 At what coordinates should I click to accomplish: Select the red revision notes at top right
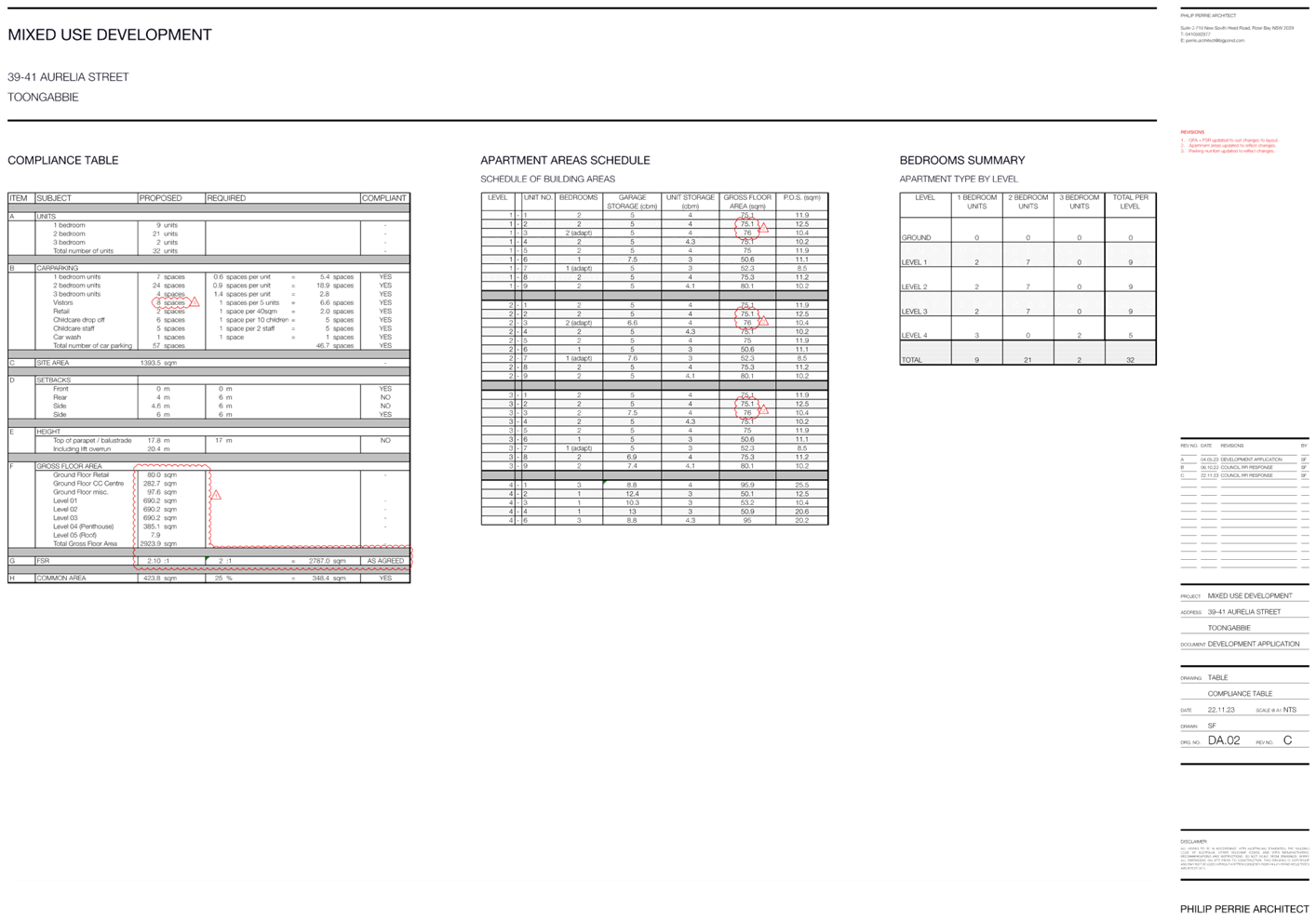1229,142
